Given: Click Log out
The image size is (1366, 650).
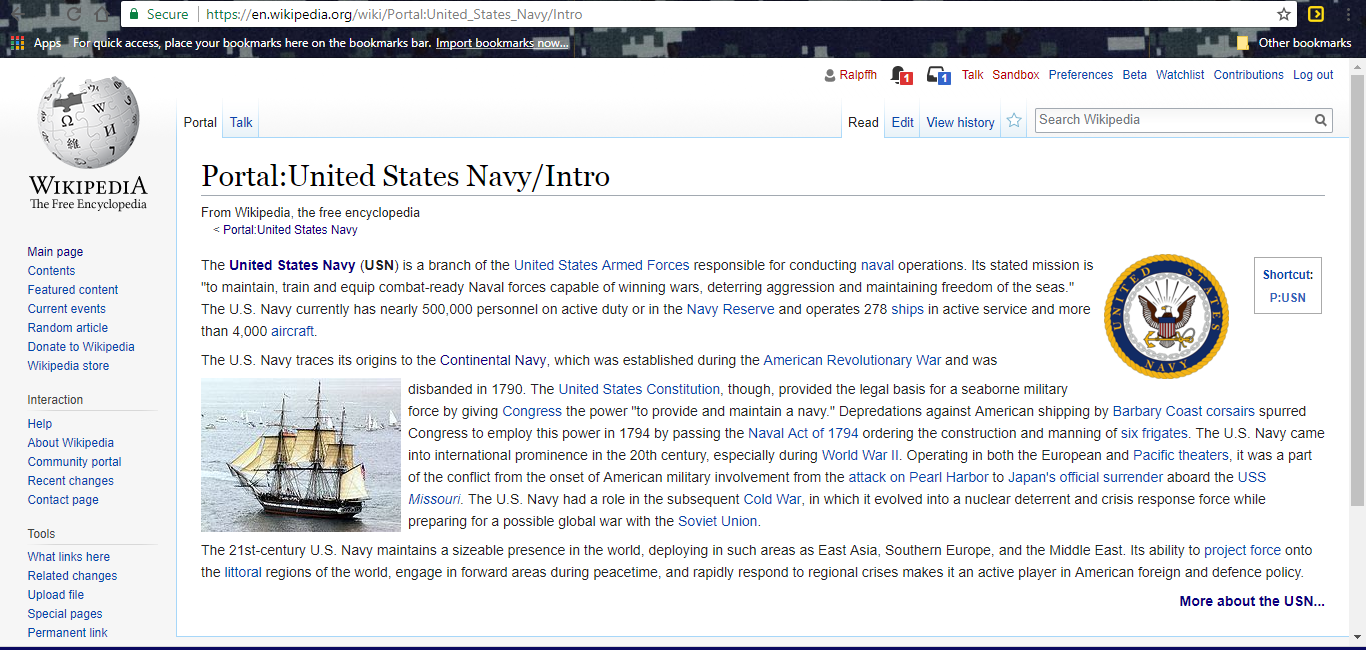Looking at the screenshot, I should pos(1313,75).
